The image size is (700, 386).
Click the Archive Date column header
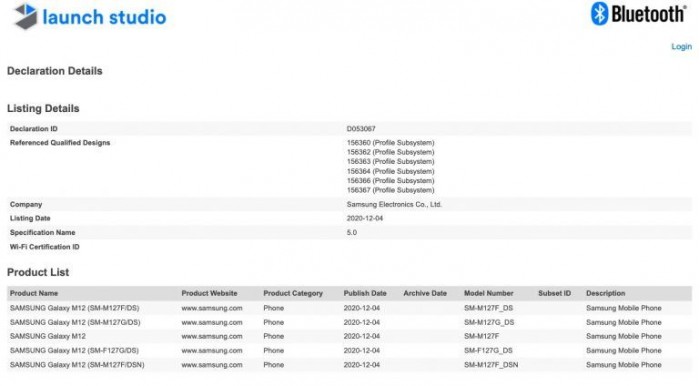[425, 293]
